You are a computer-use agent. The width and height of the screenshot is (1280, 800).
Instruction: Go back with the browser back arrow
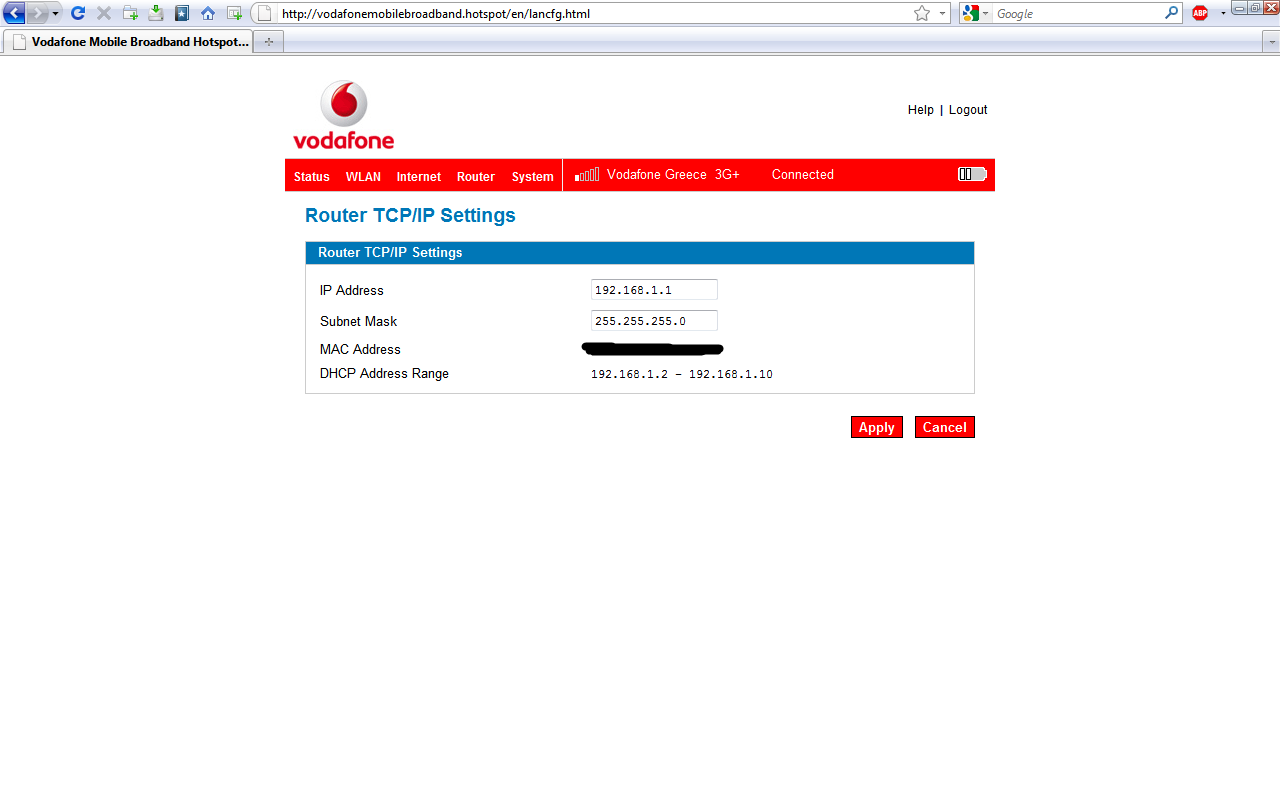click(14, 14)
